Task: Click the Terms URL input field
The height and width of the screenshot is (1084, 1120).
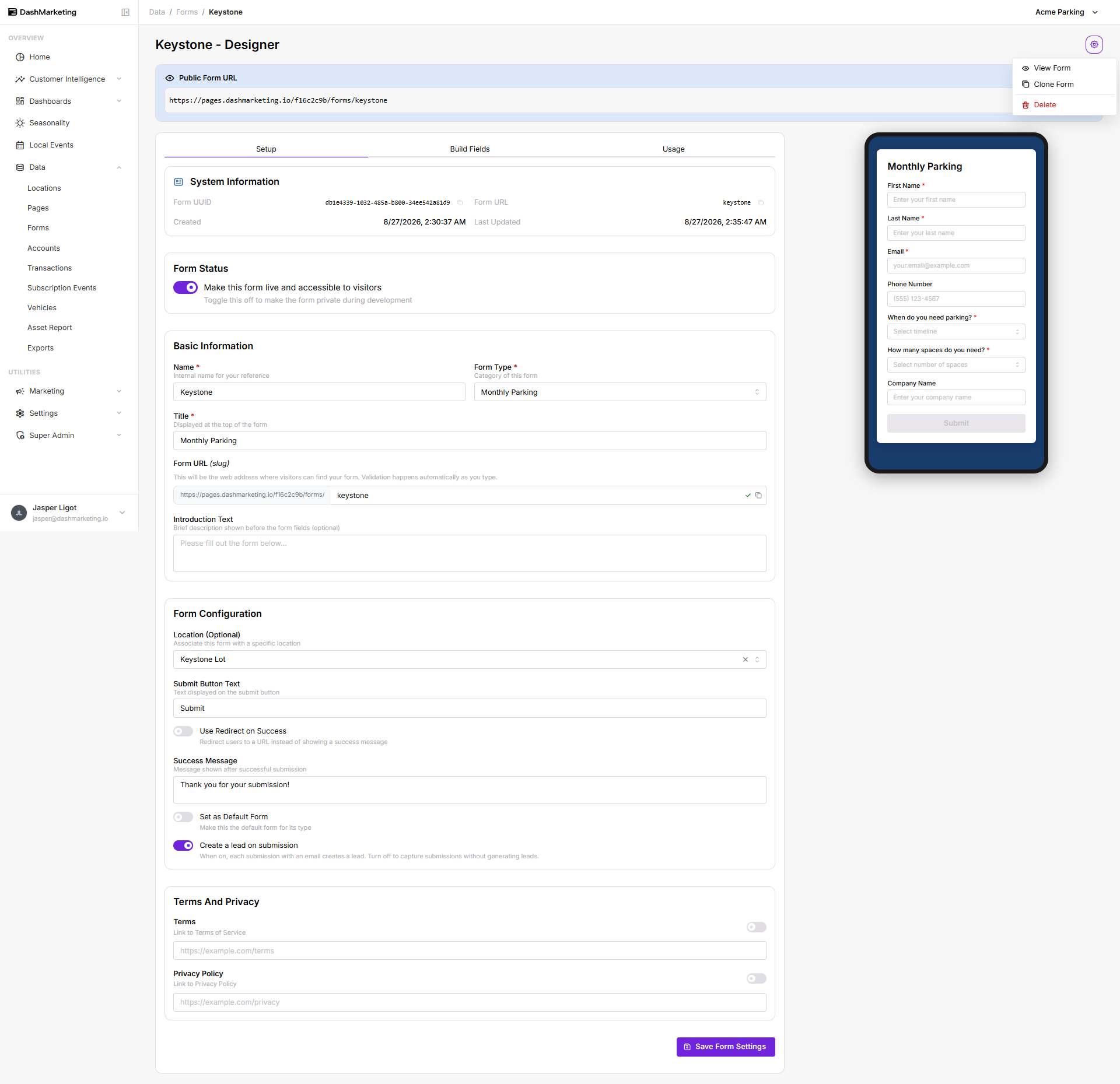Action: pyautogui.click(x=470, y=950)
